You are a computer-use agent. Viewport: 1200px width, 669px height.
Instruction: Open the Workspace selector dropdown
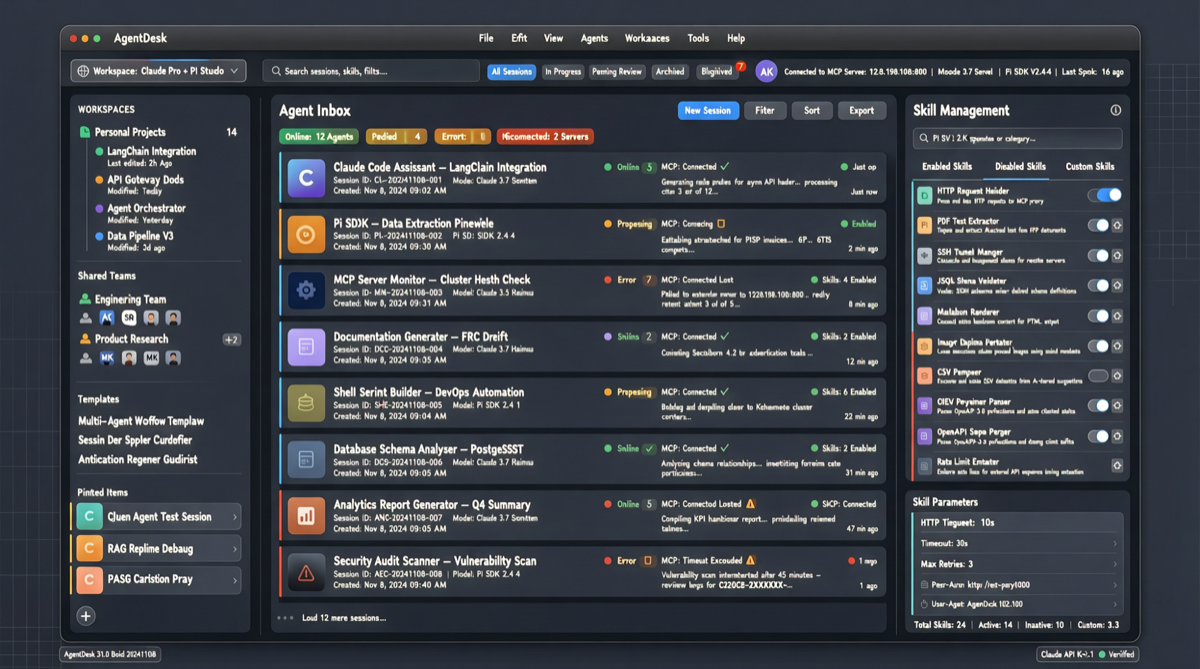[157, 71]
